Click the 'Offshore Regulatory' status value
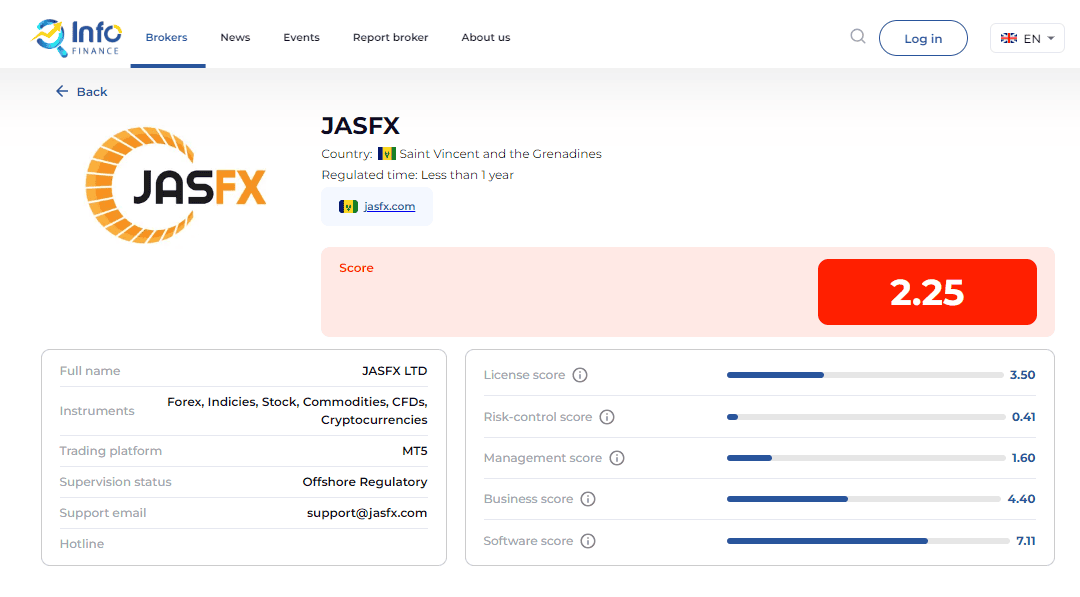The height and width of the screenshot is (597, 1080). pos(365,482)
